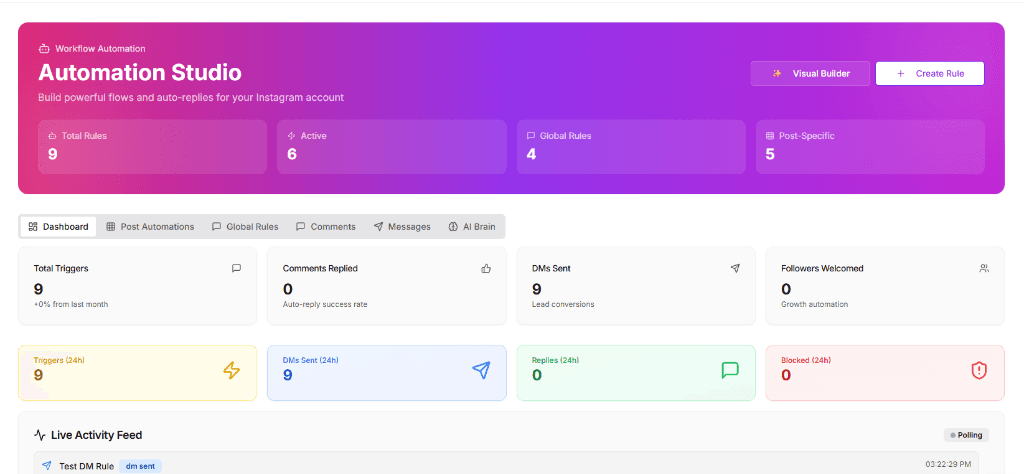
Task: Select the Messages tab
Action: [401, 227]
